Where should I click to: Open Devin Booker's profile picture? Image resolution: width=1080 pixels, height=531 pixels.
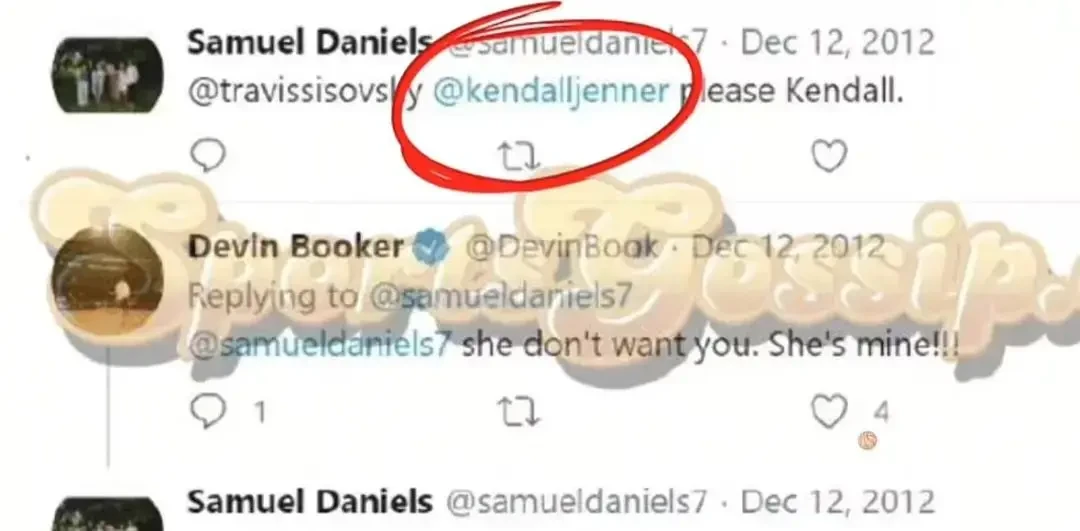108,281
